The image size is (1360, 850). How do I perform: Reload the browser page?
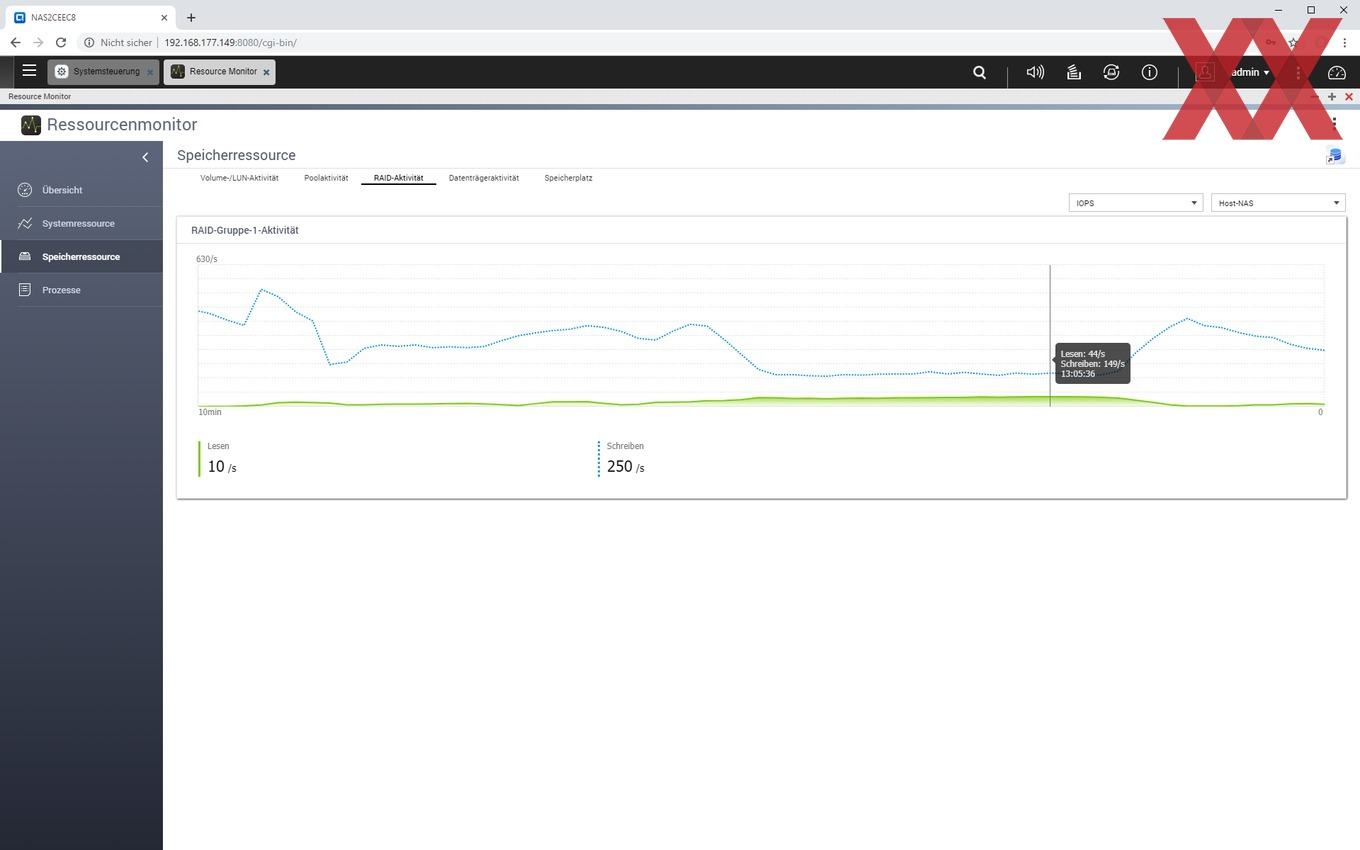coord(61,43)
